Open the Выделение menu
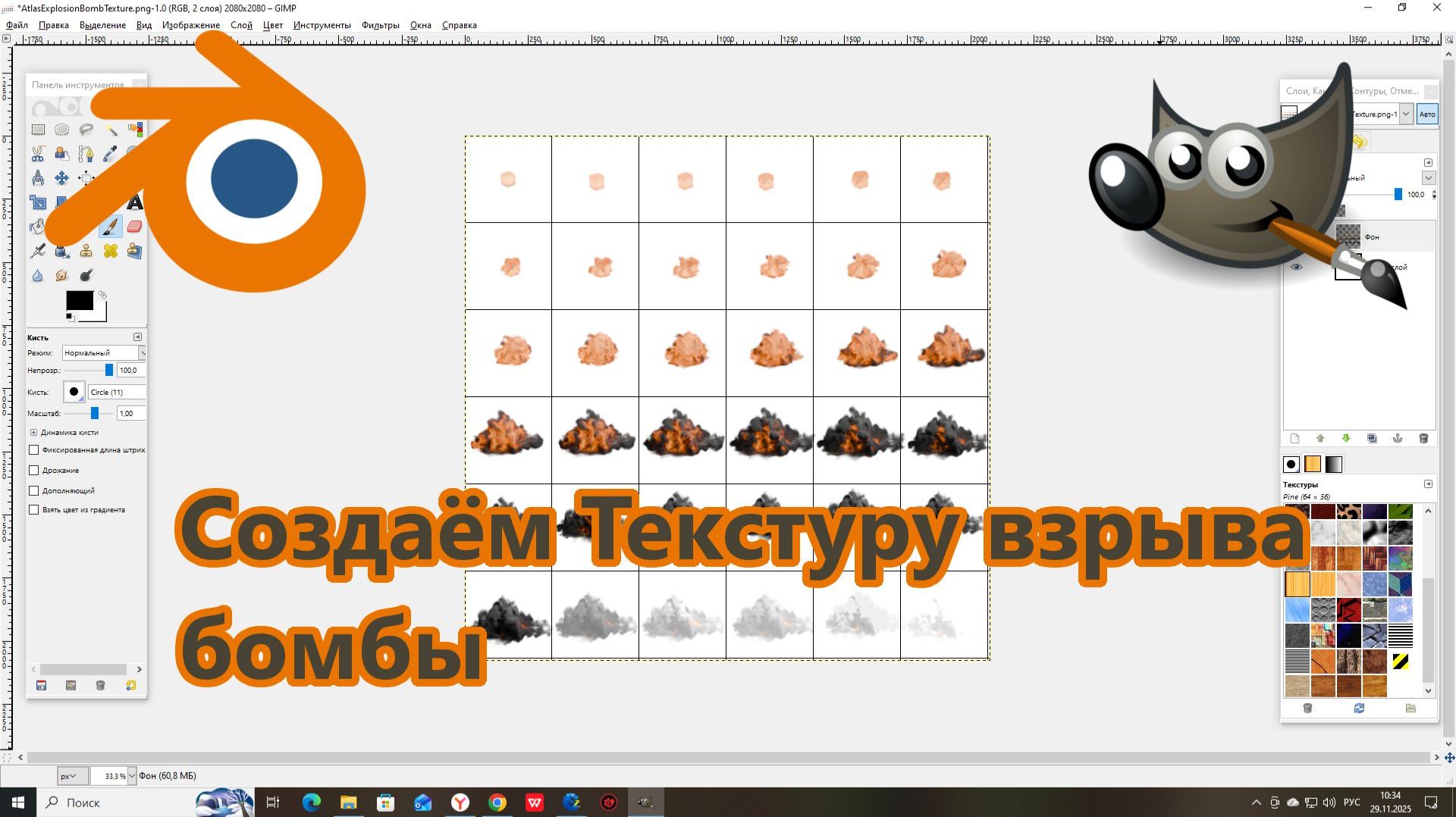 click(102, 25)
